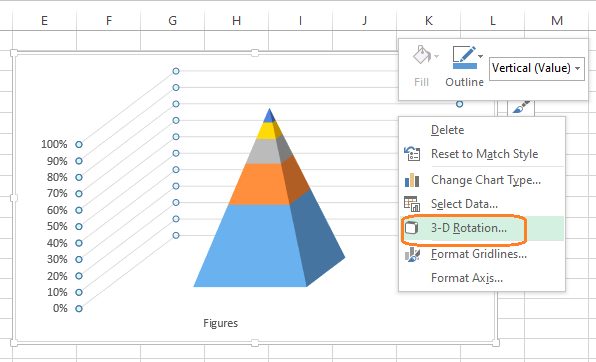Choose Delete from the context menu
The image size is (596, 362).
pos(447,130)
